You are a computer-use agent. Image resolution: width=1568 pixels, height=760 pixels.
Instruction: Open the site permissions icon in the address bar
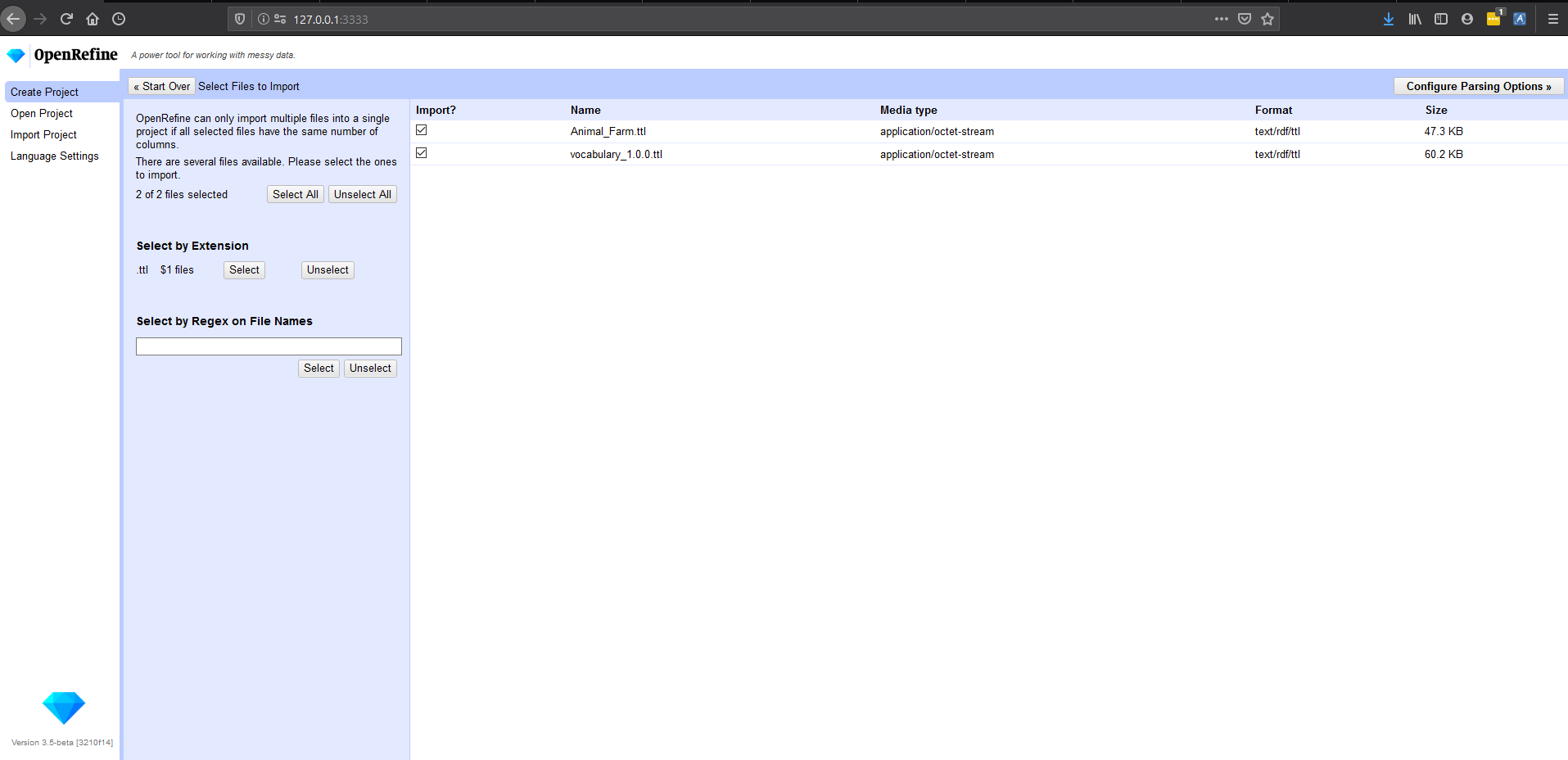tap(280, 19)
